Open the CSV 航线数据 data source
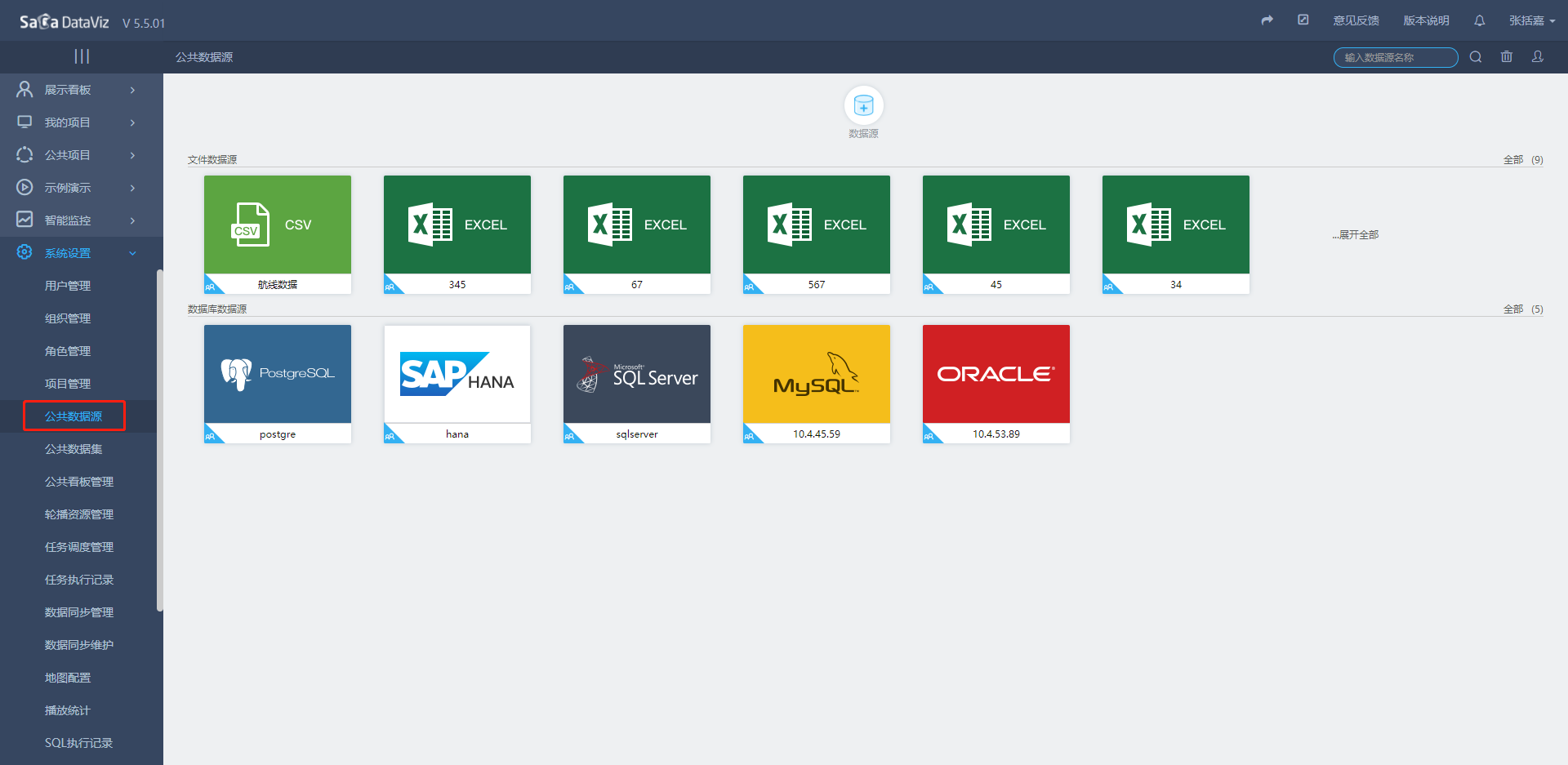 pyautogui.click(x=278, y=234)
